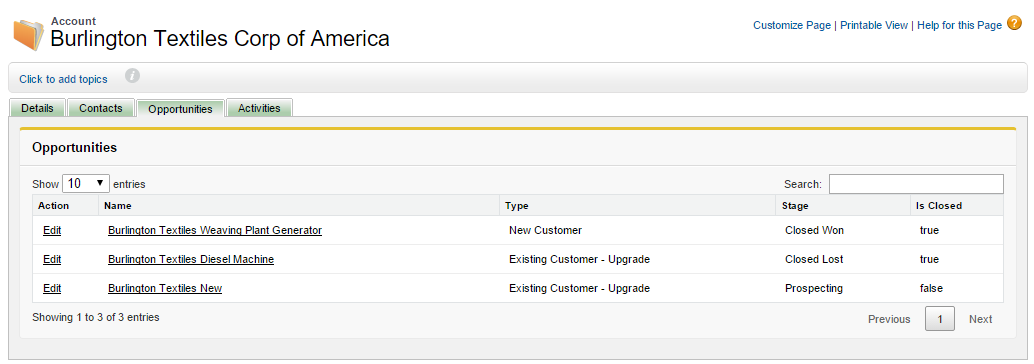1034x364 pixels.
Task: Select page 1 in pagination
Action: click(x=940, y=319)
